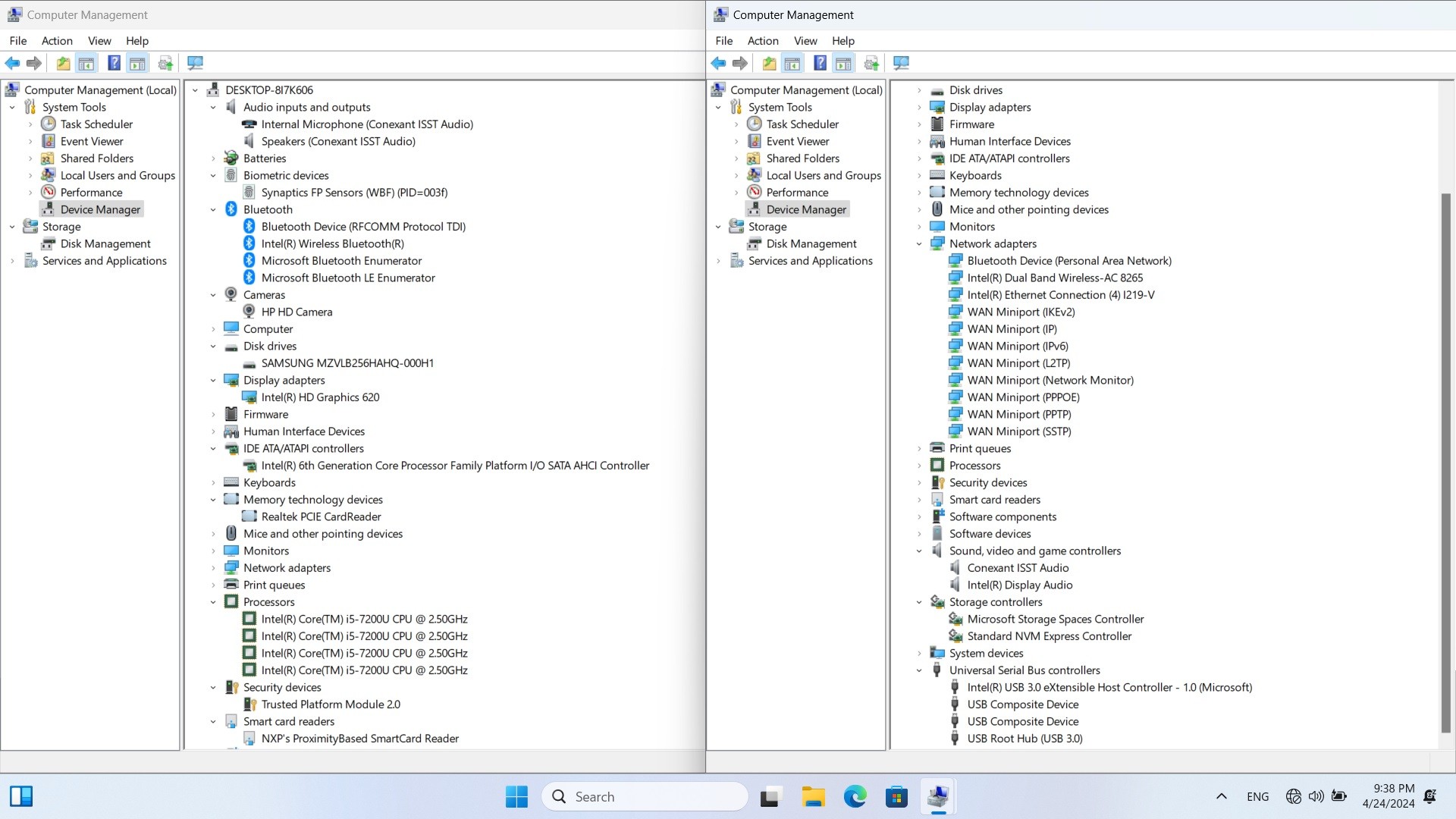Open Action menu in left window
Viewport: 1456px width, 819px height.
(57, 41)
